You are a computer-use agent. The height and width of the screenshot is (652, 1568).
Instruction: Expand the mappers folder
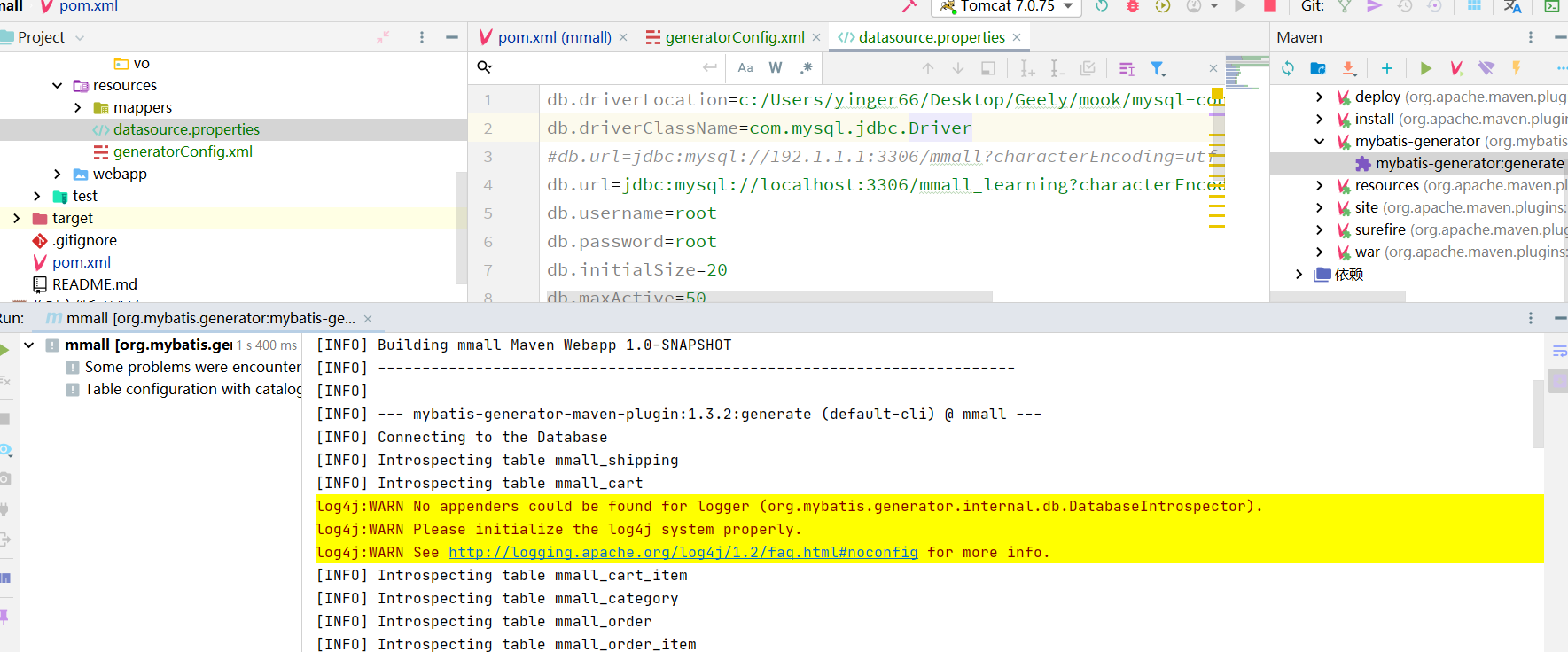click(78, 108)
